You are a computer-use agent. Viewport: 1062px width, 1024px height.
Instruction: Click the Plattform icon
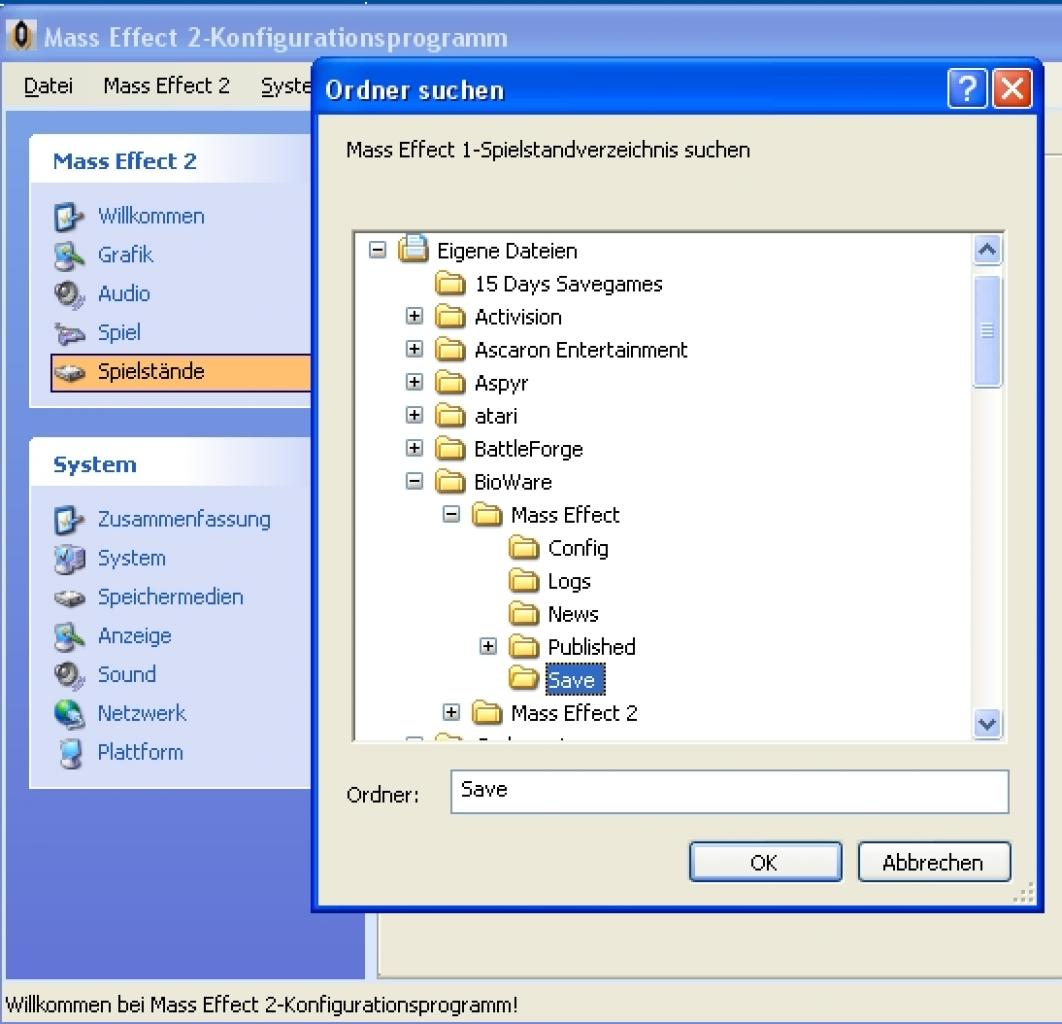coord(69,753)
